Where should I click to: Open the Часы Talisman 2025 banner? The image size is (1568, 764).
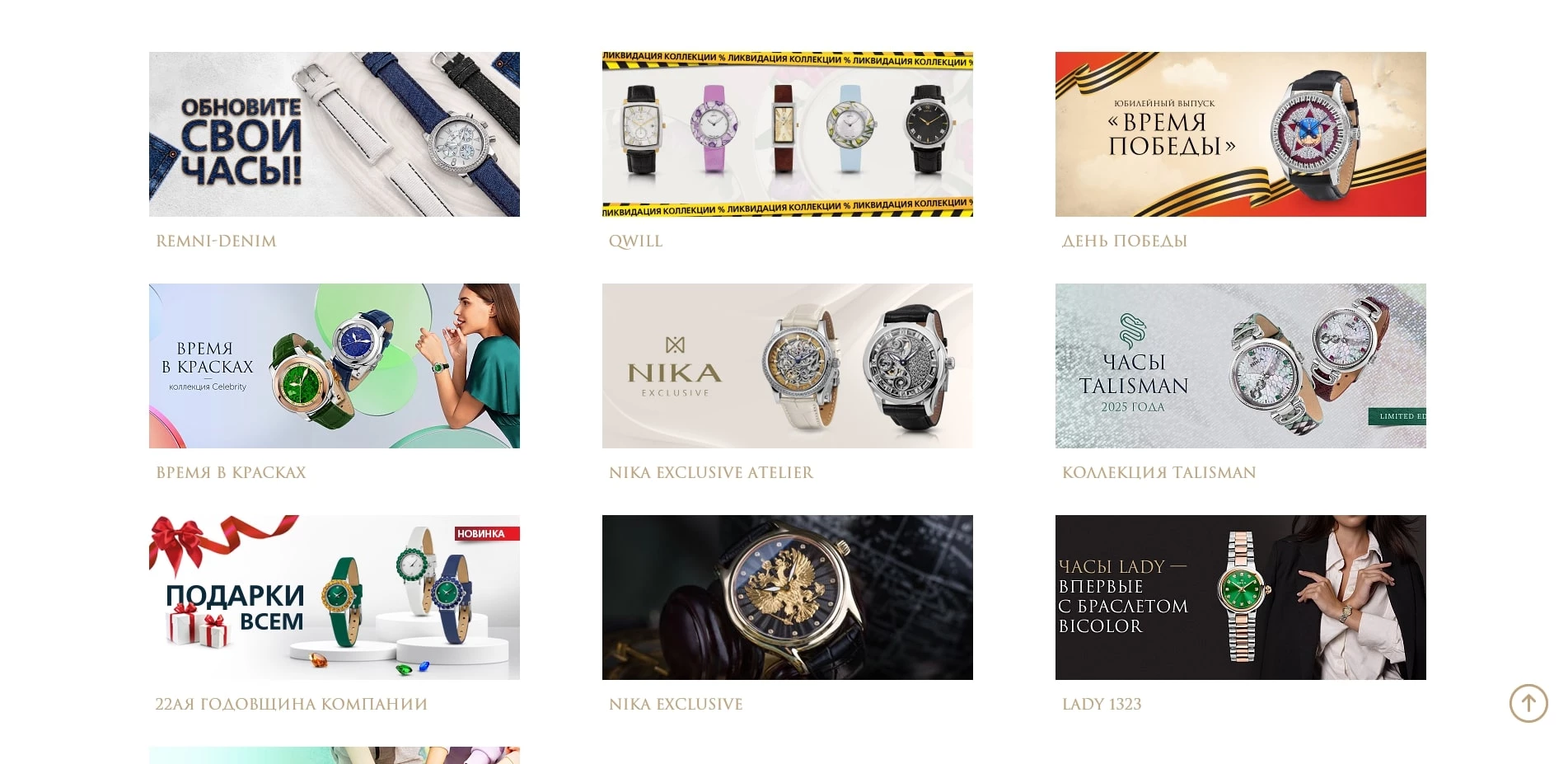[1241, 366]
